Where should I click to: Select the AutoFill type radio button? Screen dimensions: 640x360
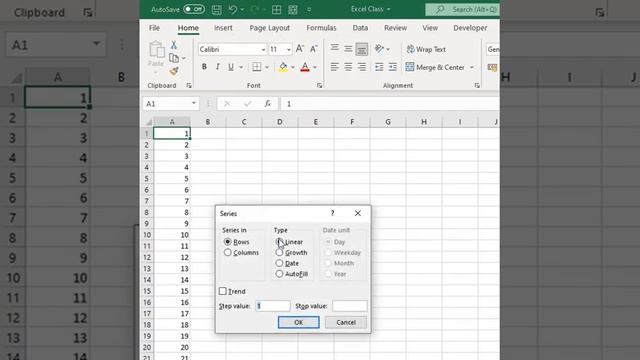click(279, 274)
